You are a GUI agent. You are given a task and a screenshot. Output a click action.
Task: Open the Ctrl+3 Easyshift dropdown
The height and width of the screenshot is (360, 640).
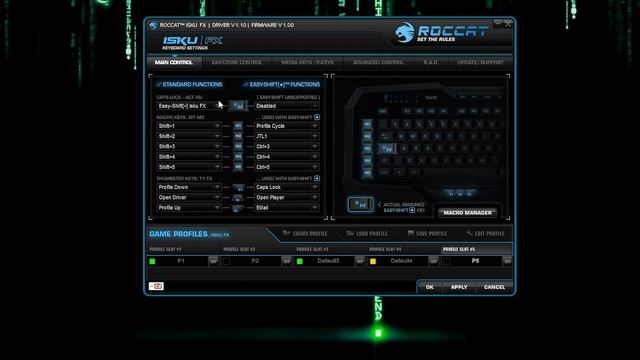tap(287, 147)
